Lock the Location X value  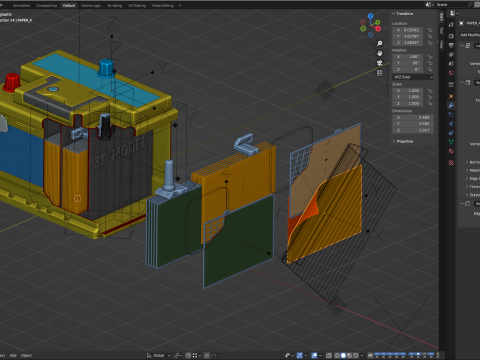(x=430, y=30)
